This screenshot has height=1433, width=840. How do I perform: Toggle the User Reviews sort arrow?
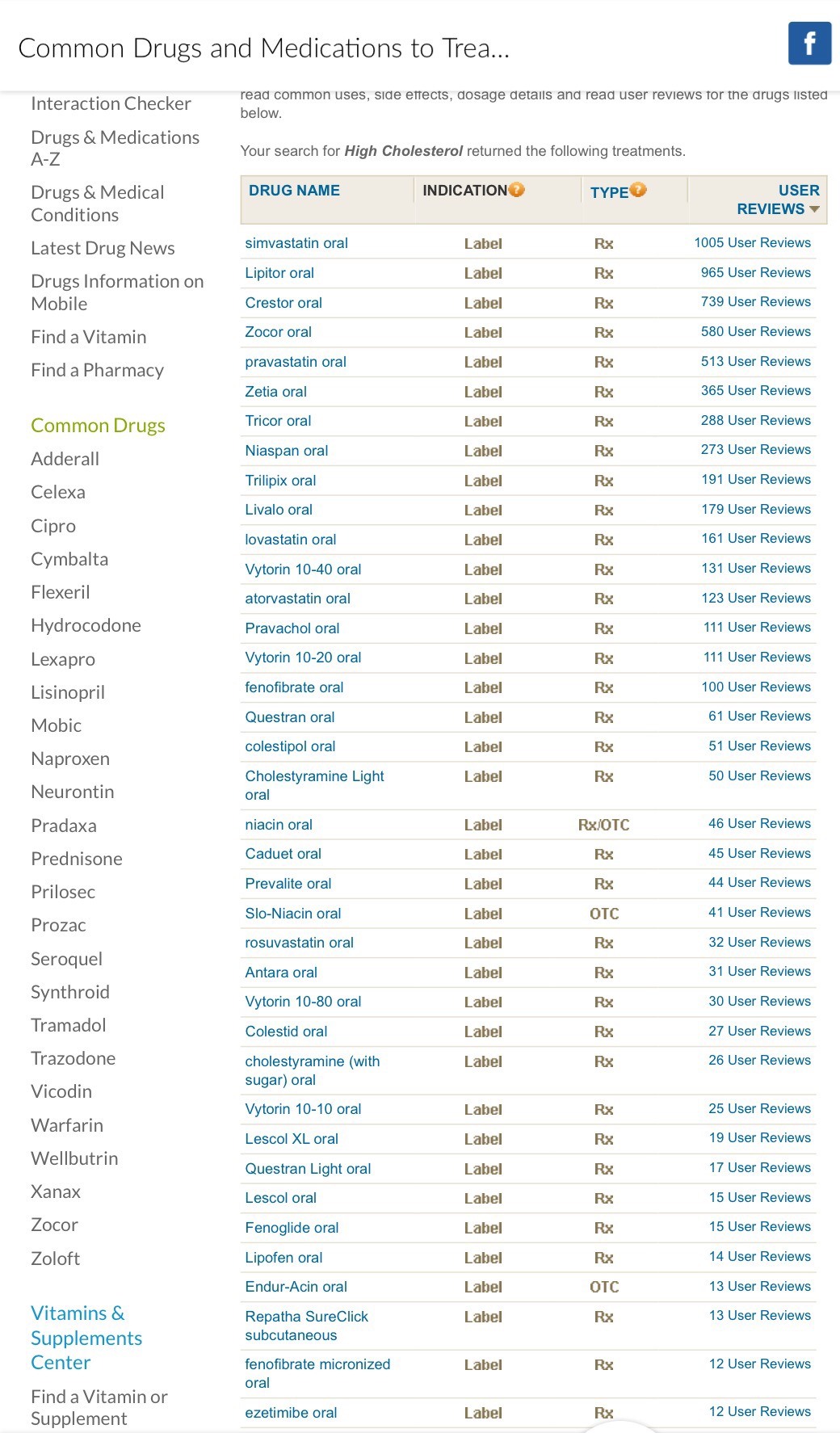814,209
